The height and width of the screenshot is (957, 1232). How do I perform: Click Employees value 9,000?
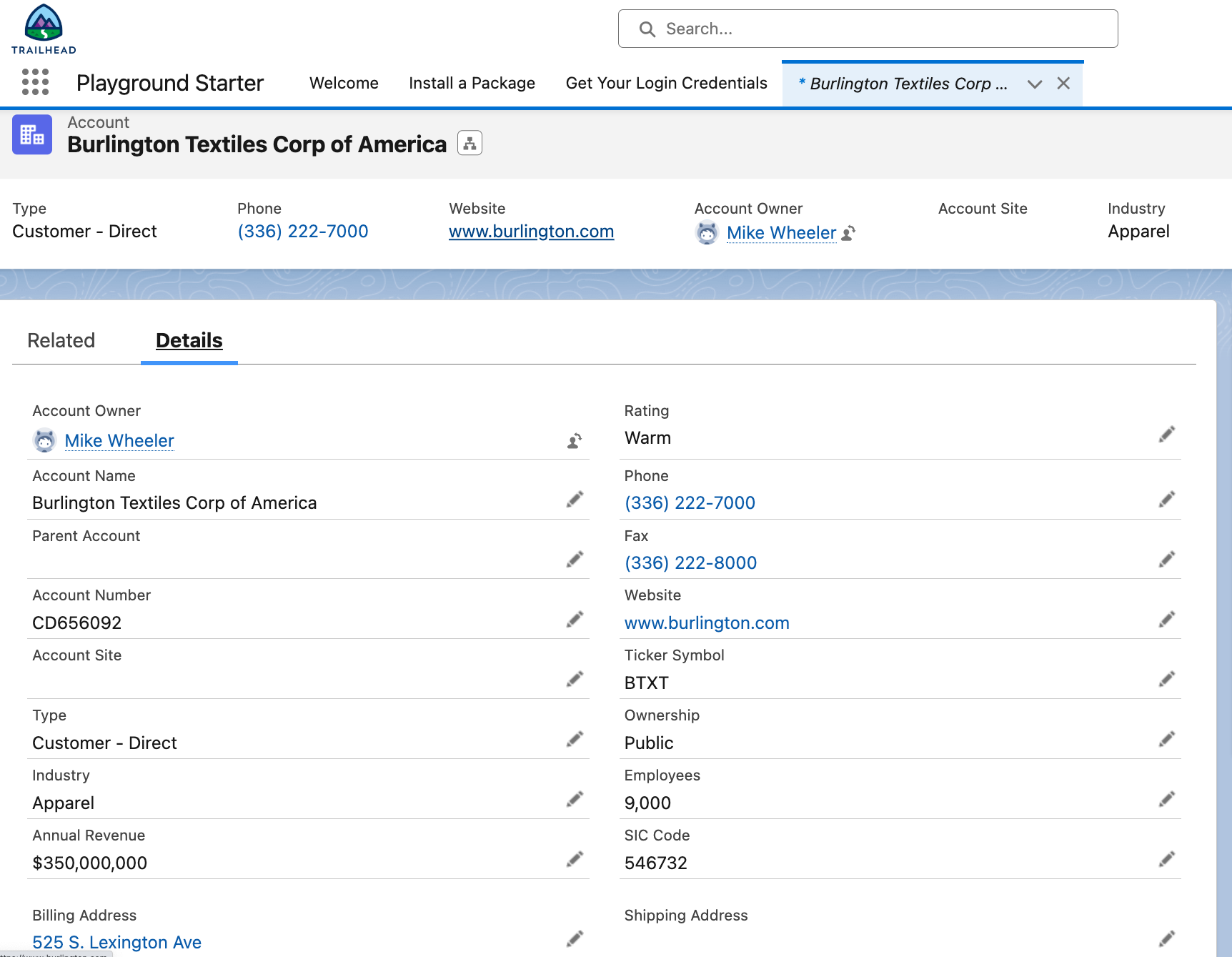pos(648,803)
